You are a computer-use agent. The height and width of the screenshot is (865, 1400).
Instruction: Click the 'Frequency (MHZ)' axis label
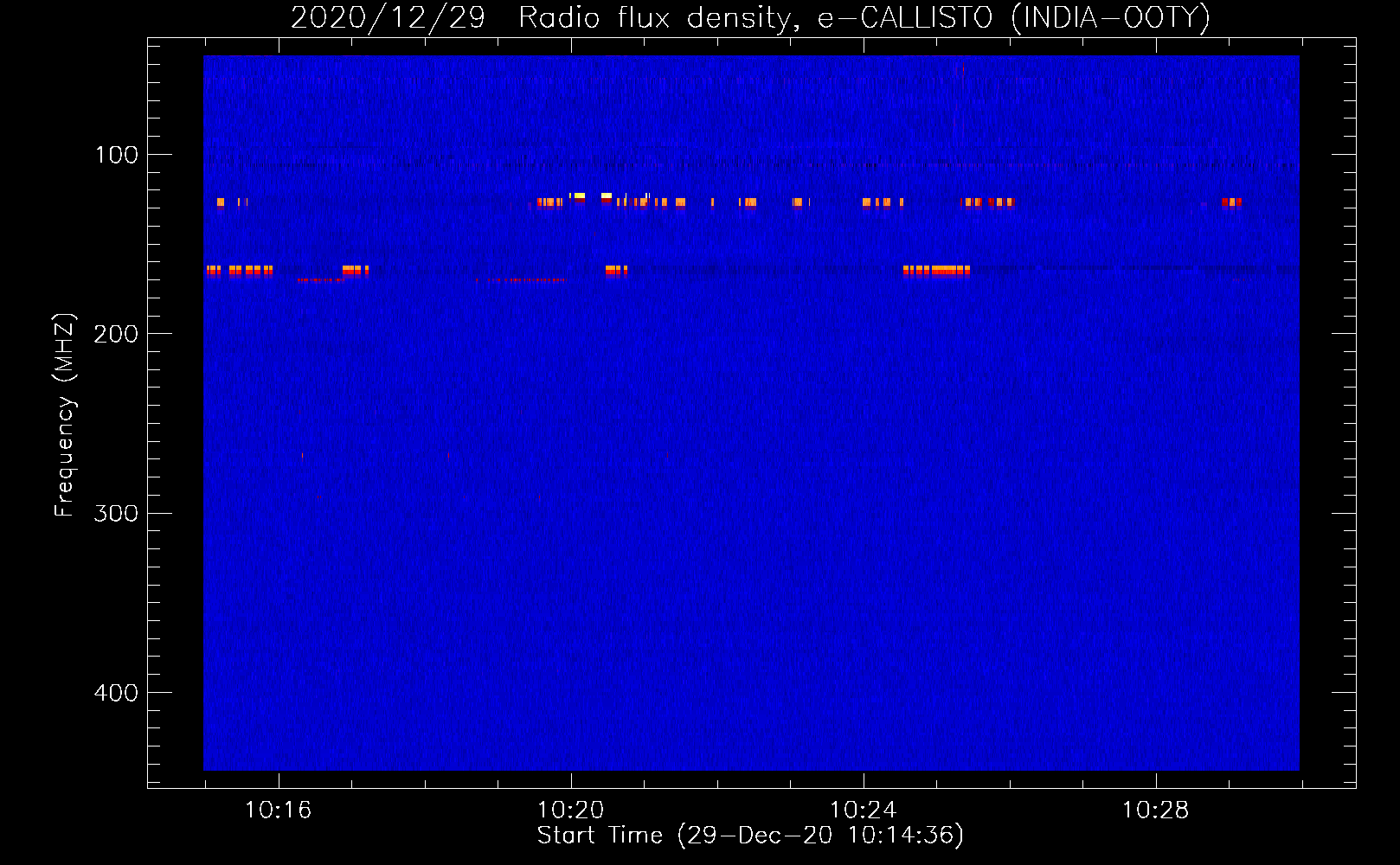pyautogui.click(x=65, y=415)
